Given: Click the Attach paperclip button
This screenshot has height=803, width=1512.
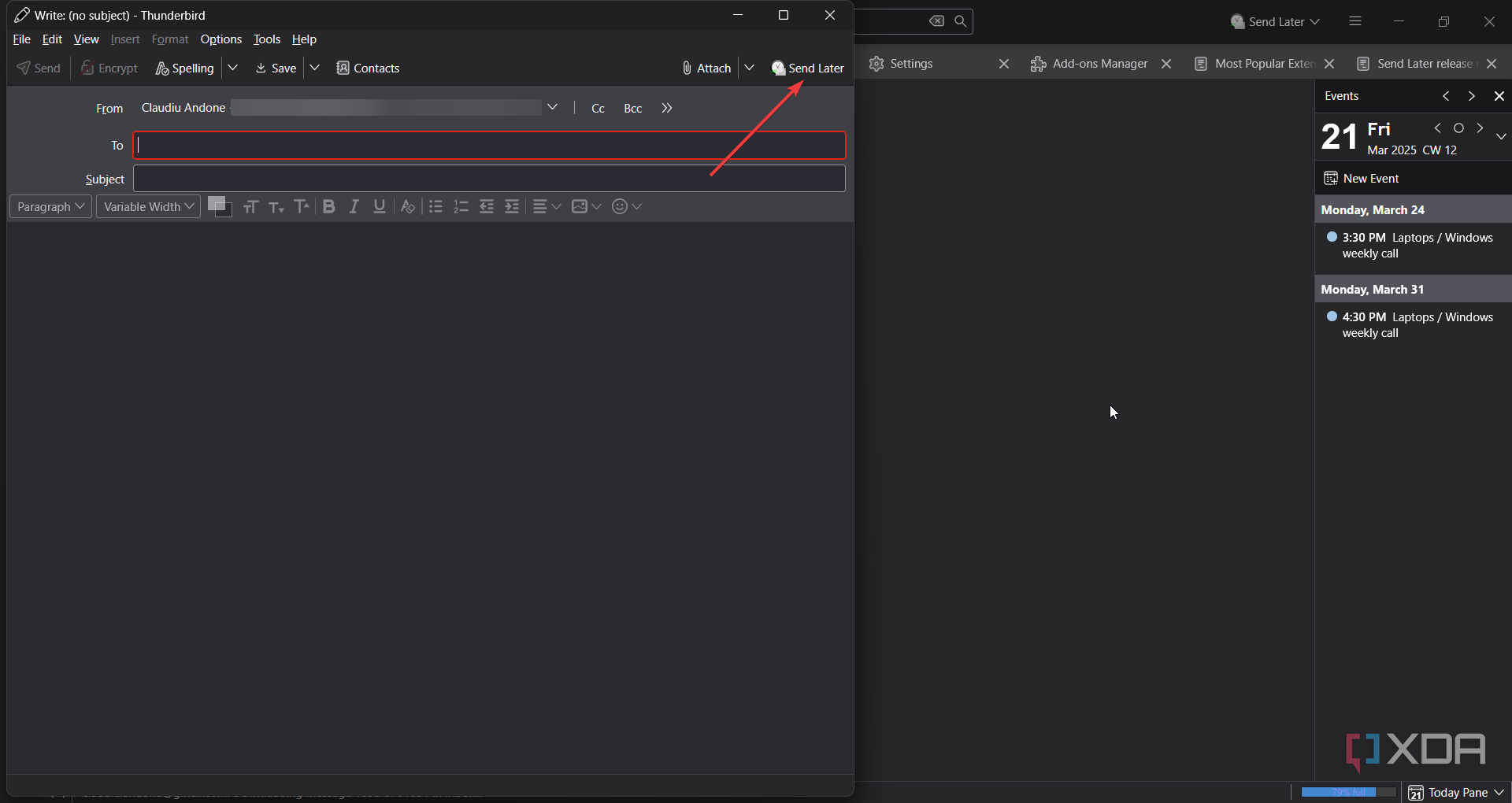Looking at the screenshot, I should pyautogui.click(x=706, y=68).
